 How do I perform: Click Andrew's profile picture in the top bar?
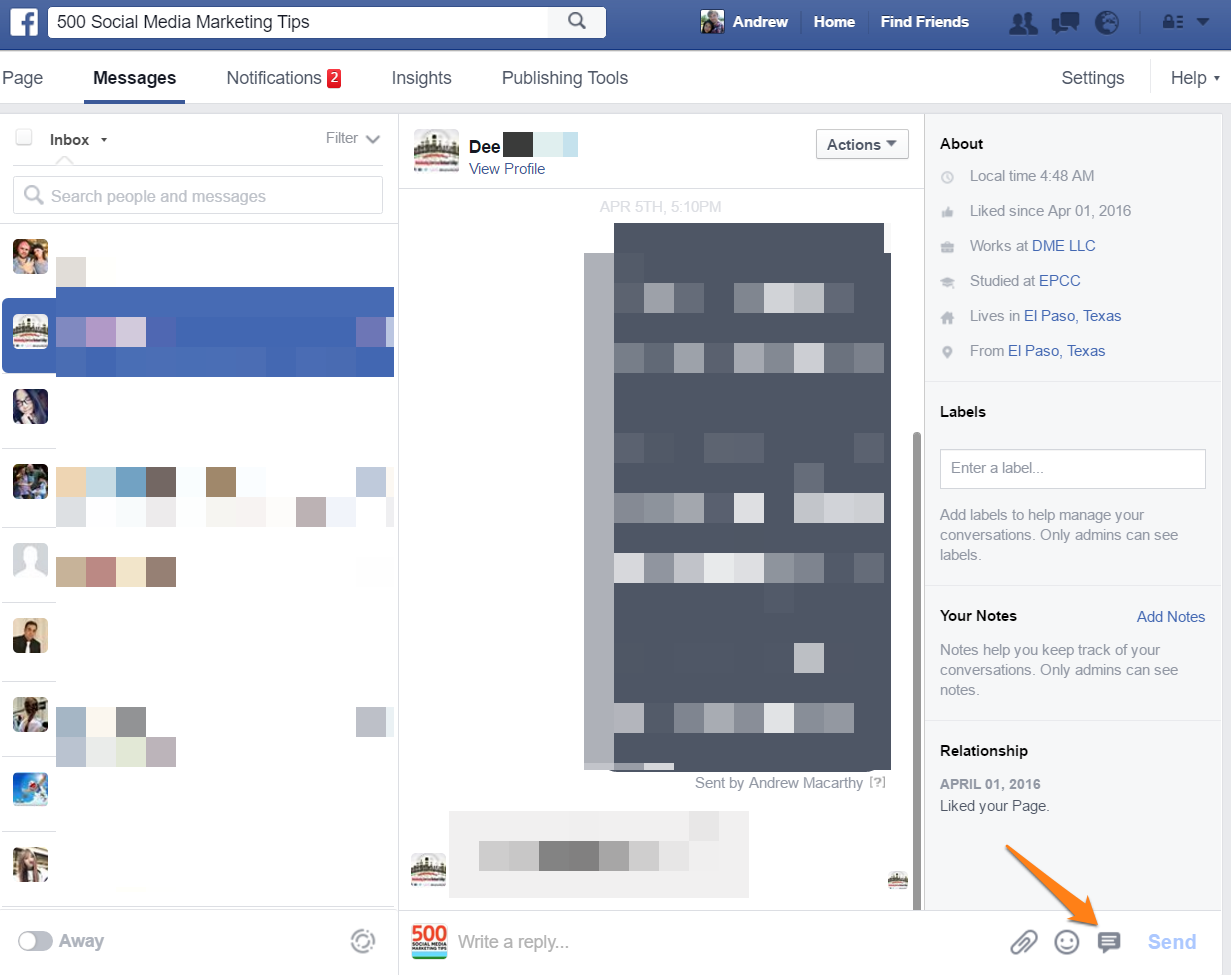[x=712, y=22]
